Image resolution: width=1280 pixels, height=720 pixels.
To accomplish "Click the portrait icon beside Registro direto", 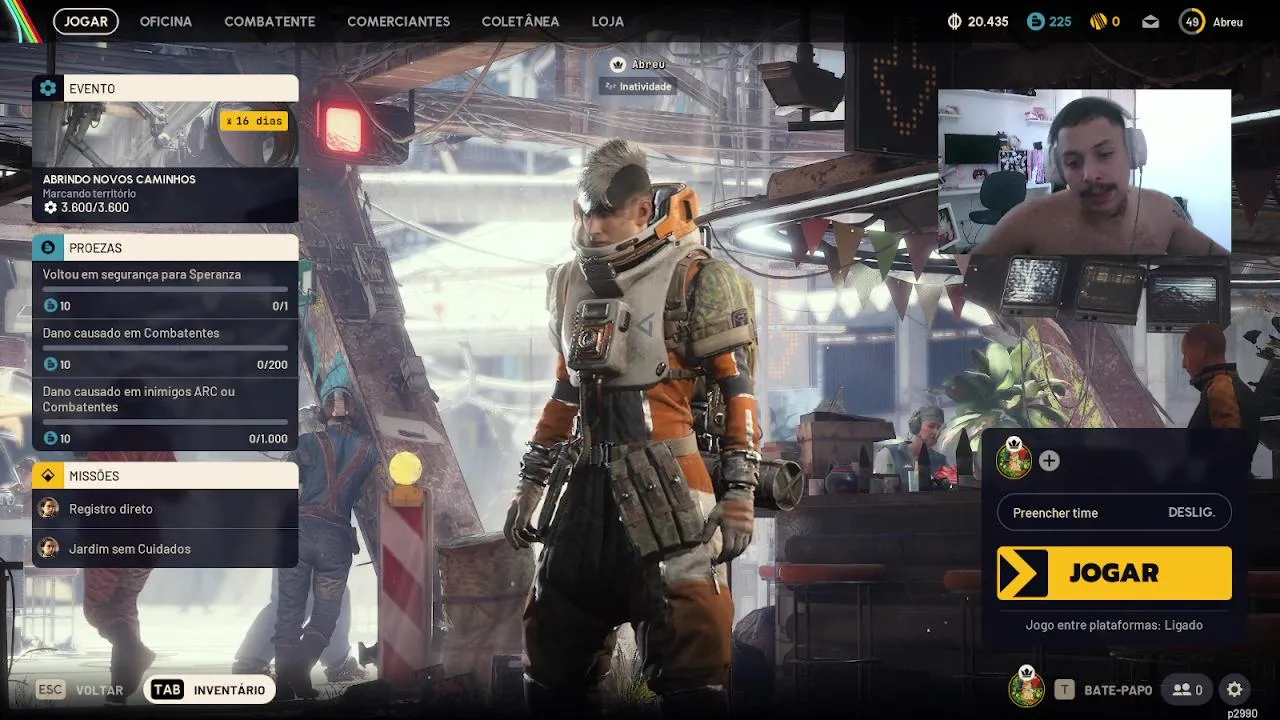I will click(48, 509).
